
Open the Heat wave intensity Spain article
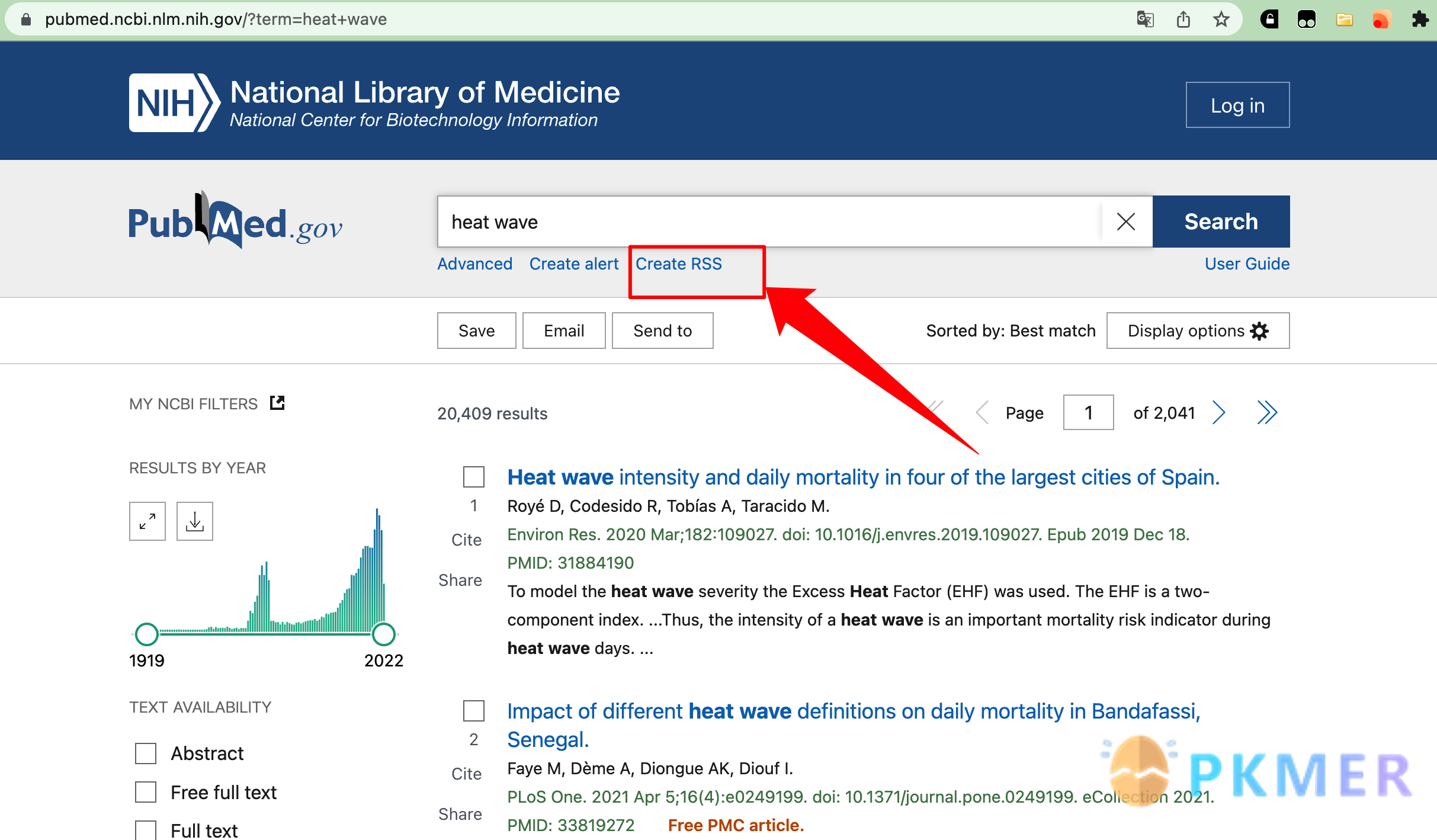pyautogui.click(x=863, y=477)
